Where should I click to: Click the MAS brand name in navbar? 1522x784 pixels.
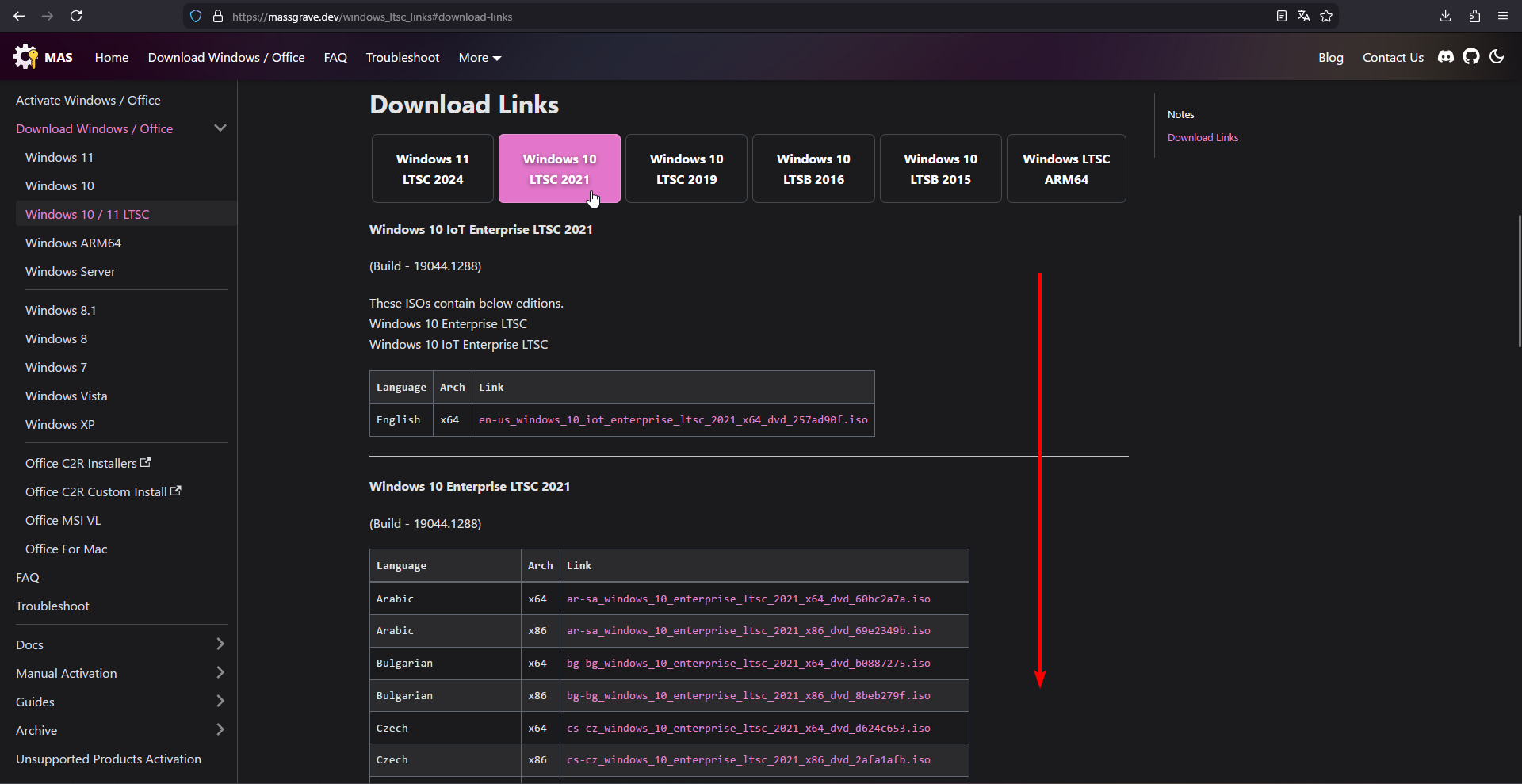pyautogui.click(x=59, y=57)
